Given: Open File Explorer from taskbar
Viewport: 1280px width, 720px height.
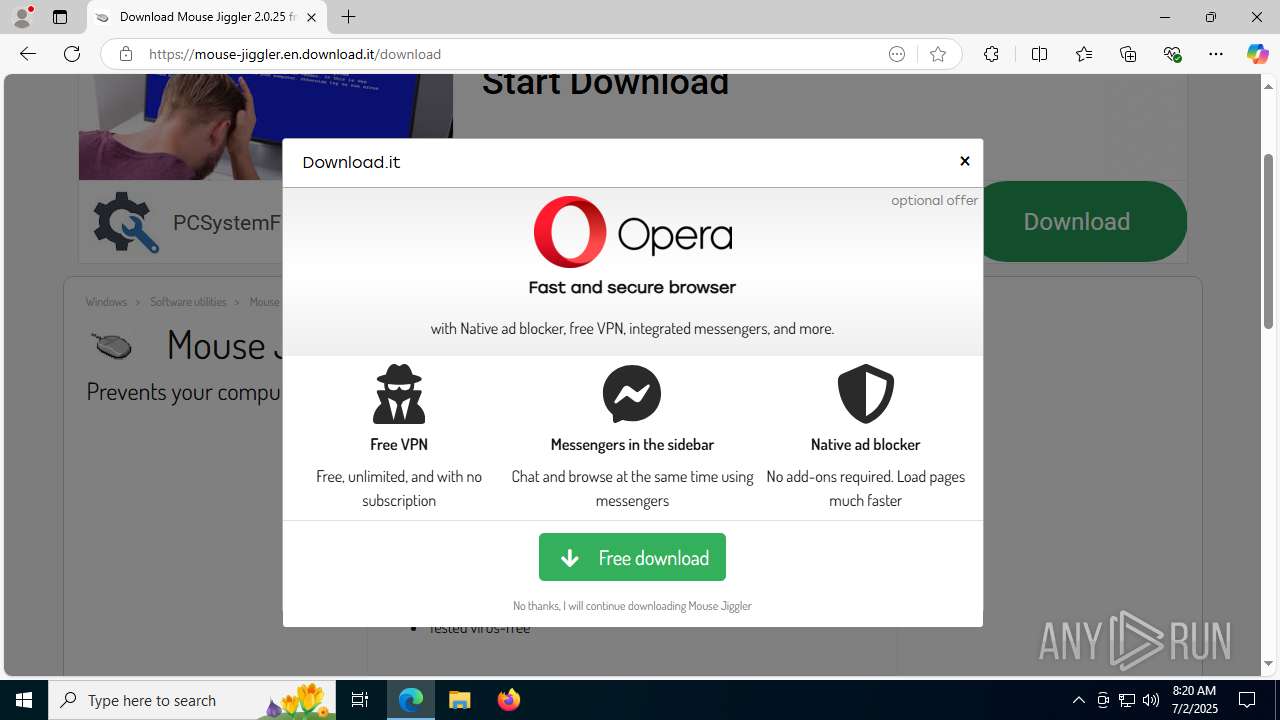Looking at the screenshot, I should 460,700.
